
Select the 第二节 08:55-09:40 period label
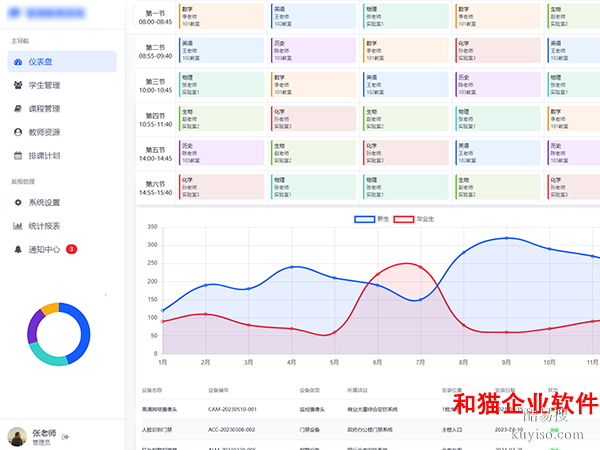(155, 52)
